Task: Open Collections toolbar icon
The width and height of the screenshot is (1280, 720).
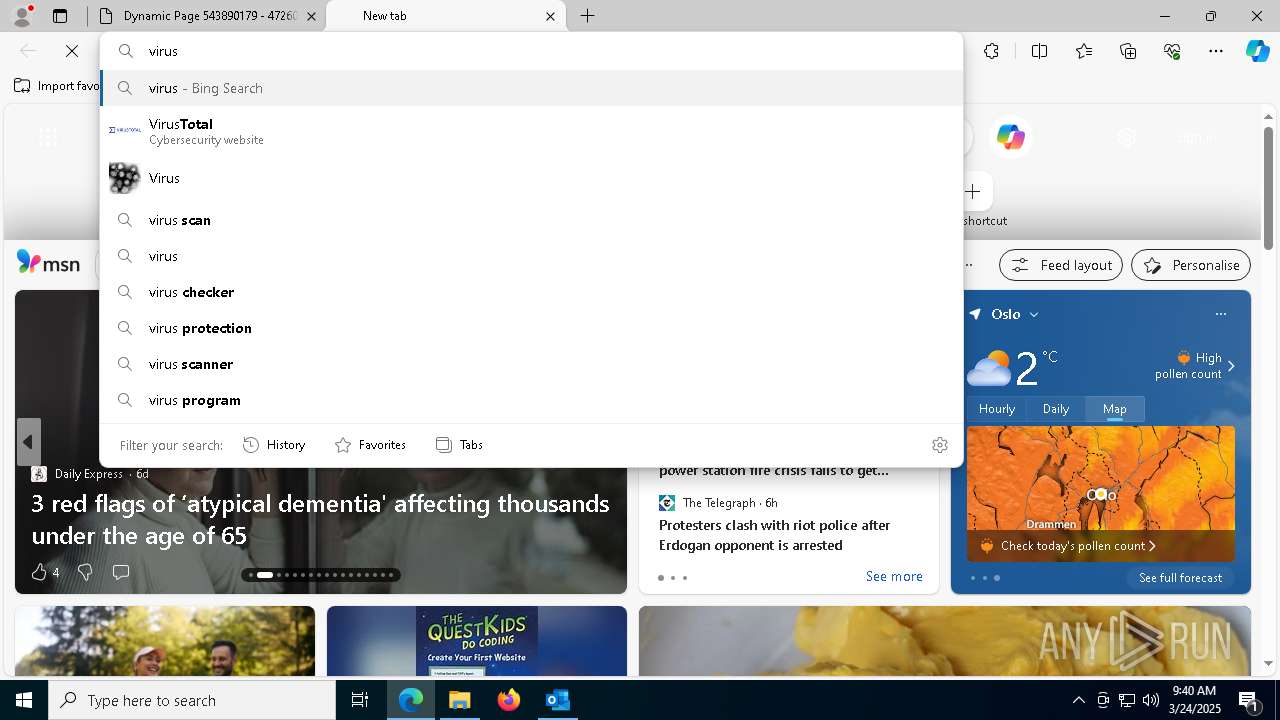Action: coord(1128,51)
